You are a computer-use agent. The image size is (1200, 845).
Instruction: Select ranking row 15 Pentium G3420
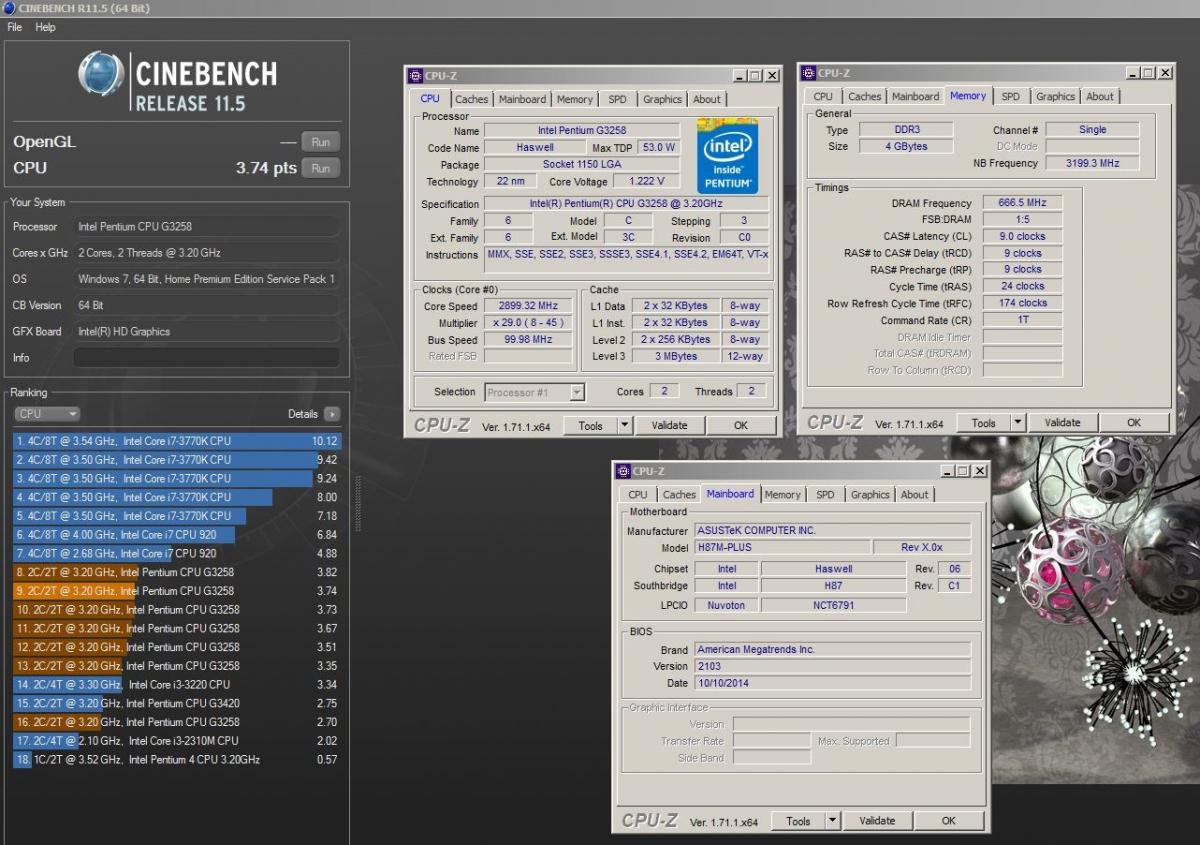[x=177, y=703]
